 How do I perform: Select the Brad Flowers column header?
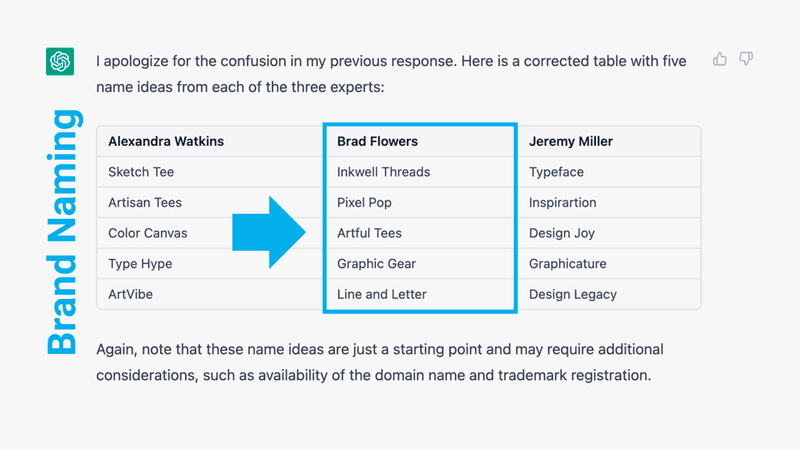pyautogui.click(x=378, y=141)
